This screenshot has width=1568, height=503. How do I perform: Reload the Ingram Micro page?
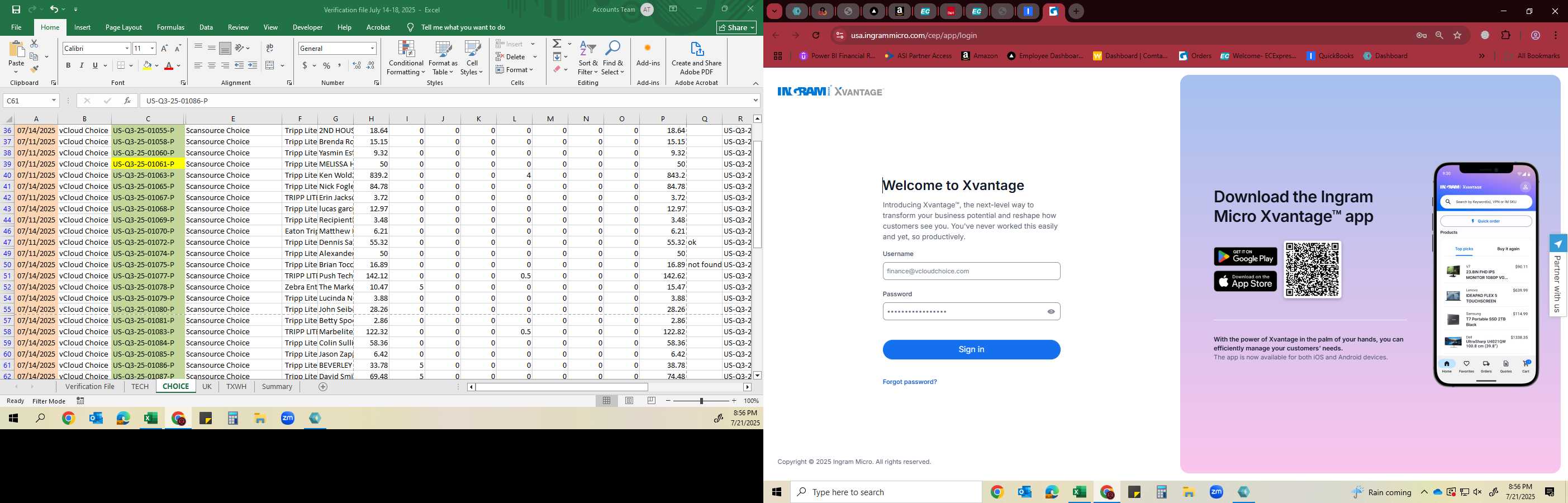click(x=816, y=35)
